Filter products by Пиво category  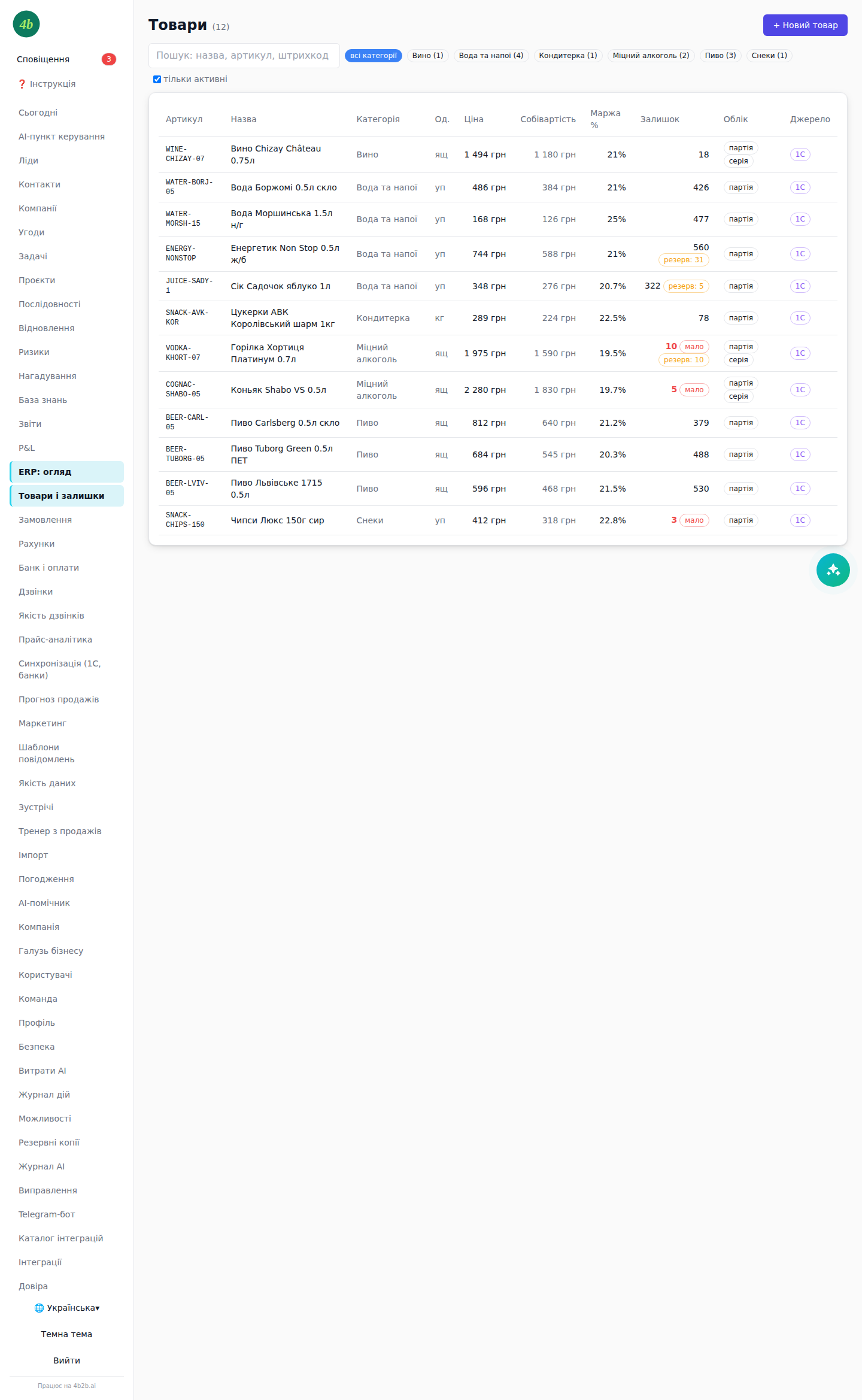720,56
